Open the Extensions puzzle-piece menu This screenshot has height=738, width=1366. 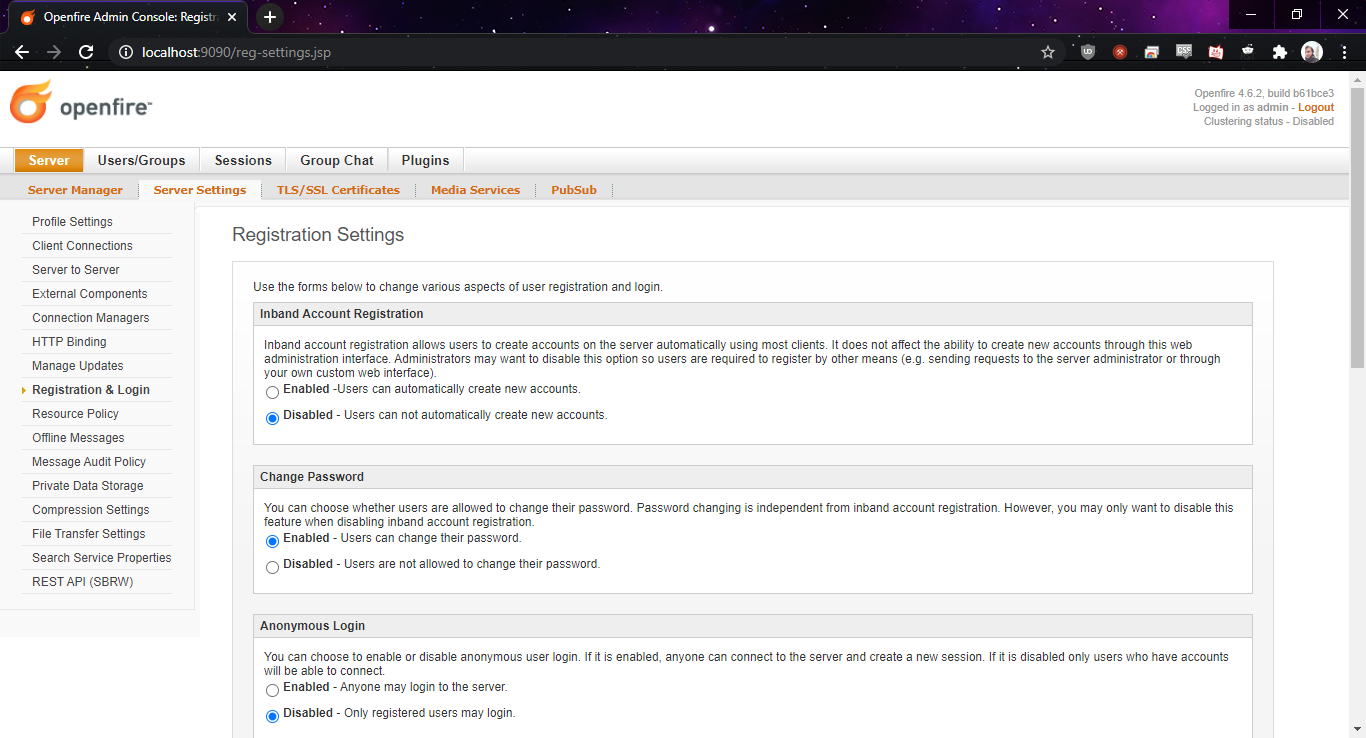point(1280,52)
